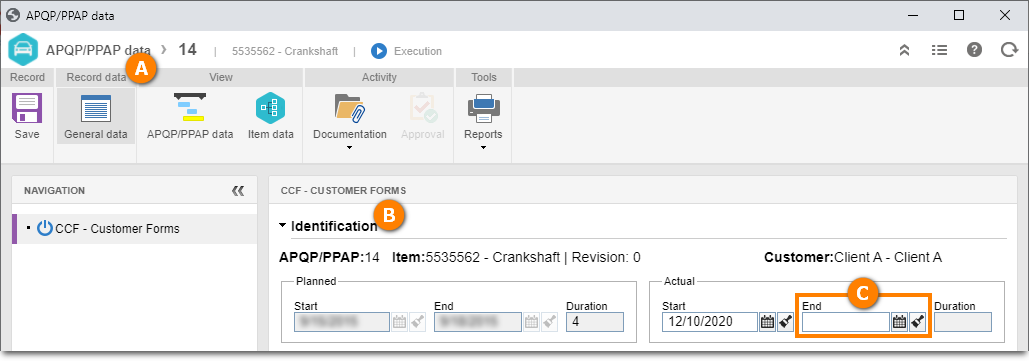Image resolution: width=1029 pixels, height=361 pixels.
Task: Open the Item data view
Action: point(270,116)
